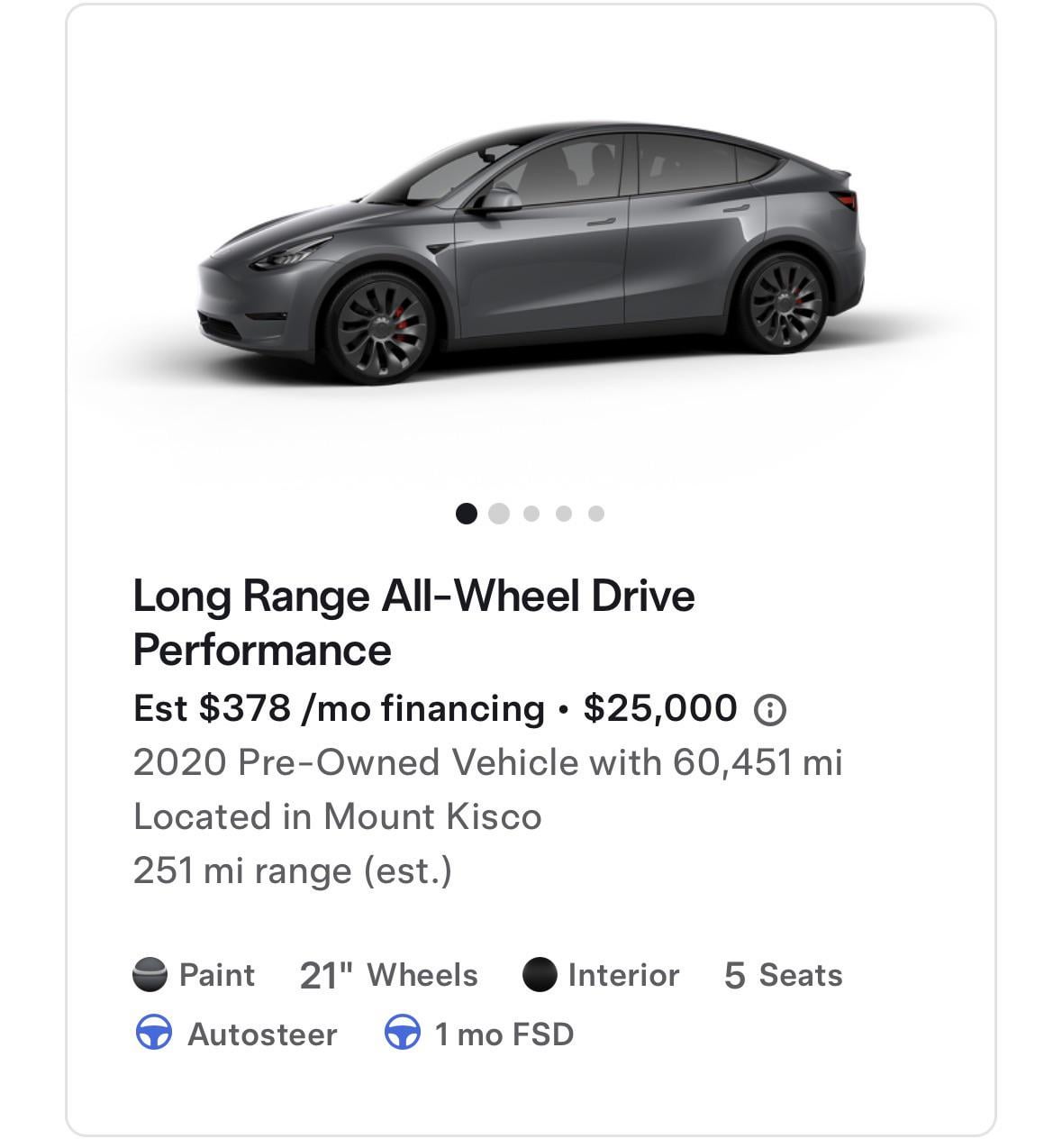Click the $25,000 price
The width and height of the screenshot is (1062, 1148).
(x=659, y=708)
